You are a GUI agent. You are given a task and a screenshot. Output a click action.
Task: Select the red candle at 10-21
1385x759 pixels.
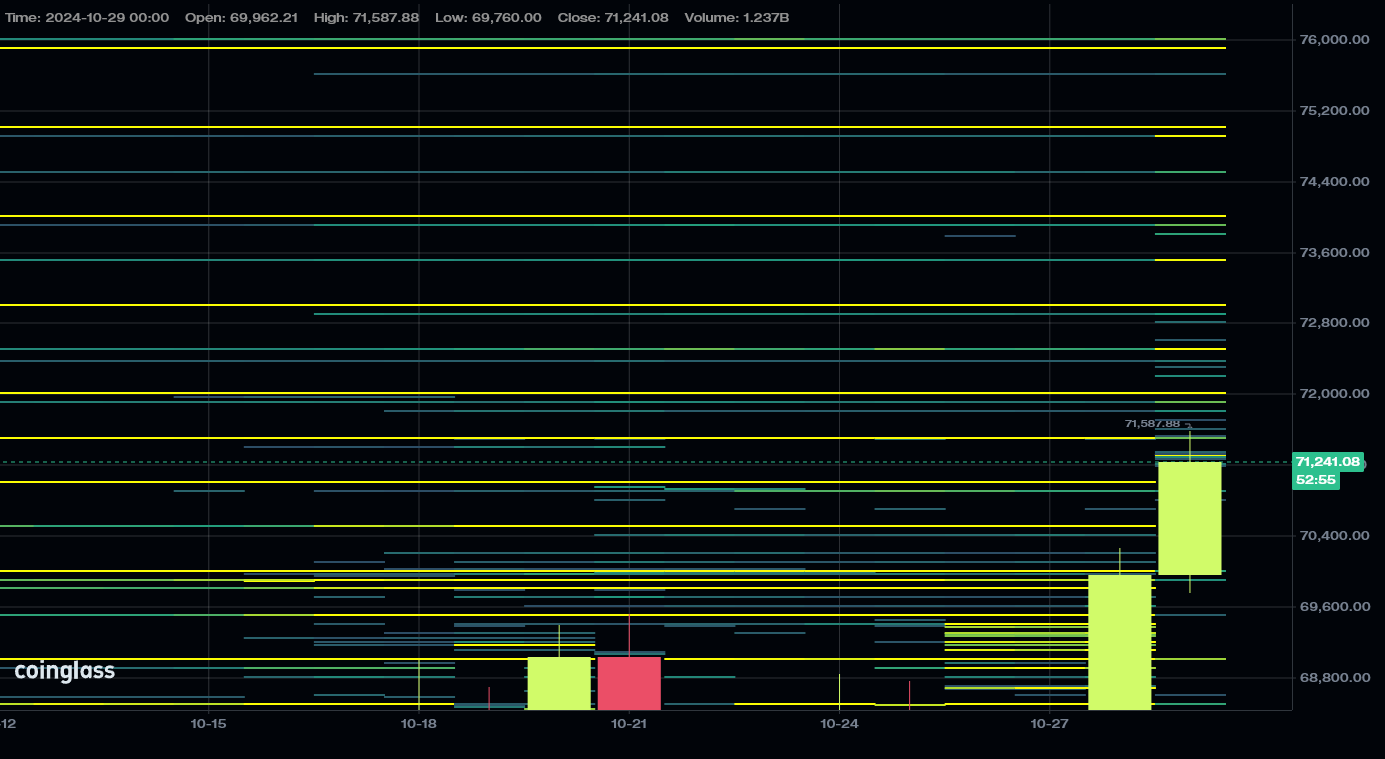click(x=629, y=683)
